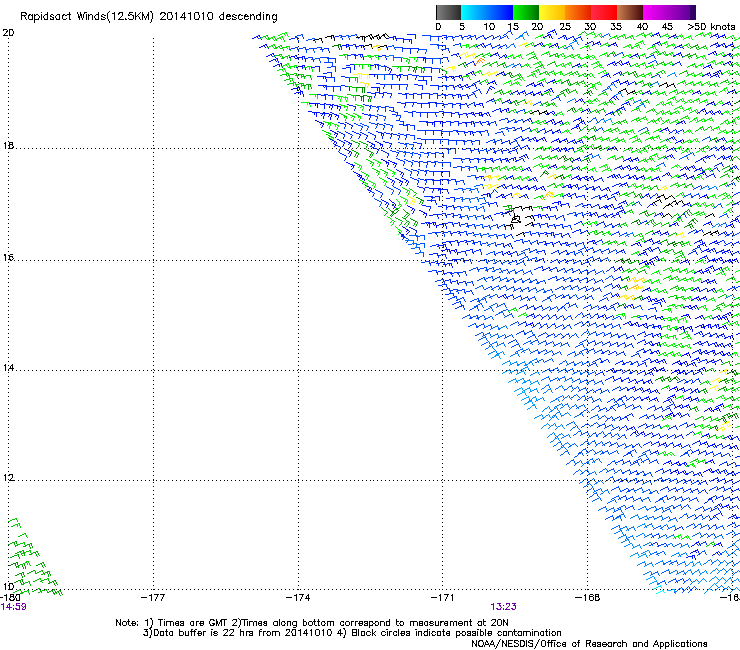Click longitude label '-168'
The width and height of the screenshot is (740, 650).
click(x=588, y=598)
